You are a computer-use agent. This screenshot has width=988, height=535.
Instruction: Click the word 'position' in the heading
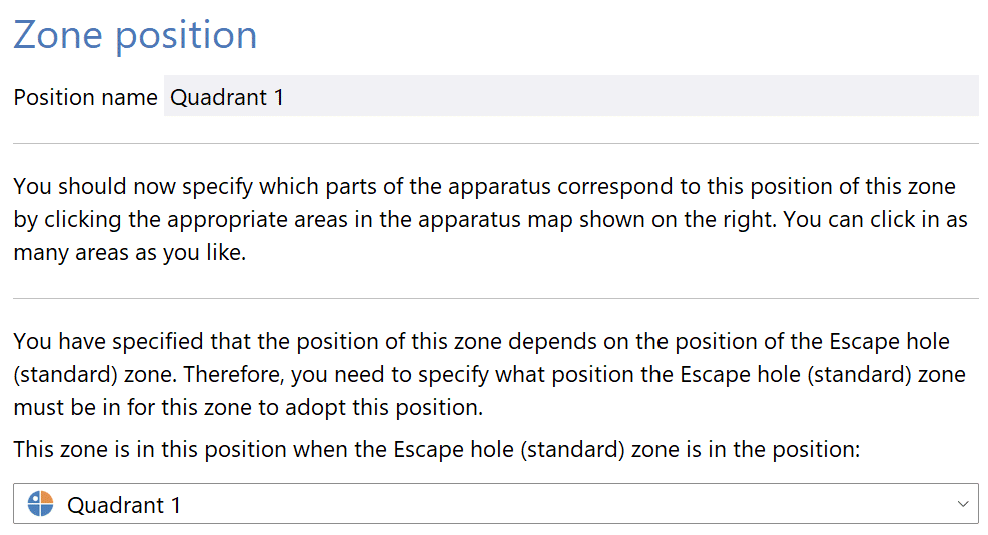187,37
